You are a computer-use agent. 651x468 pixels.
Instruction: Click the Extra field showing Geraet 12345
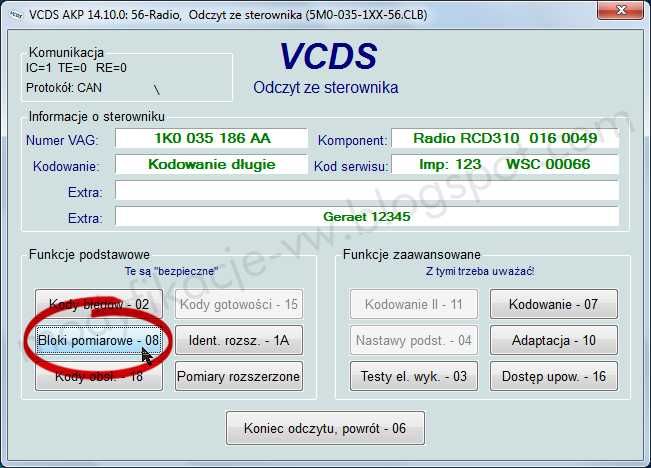[x=367, y=217]
